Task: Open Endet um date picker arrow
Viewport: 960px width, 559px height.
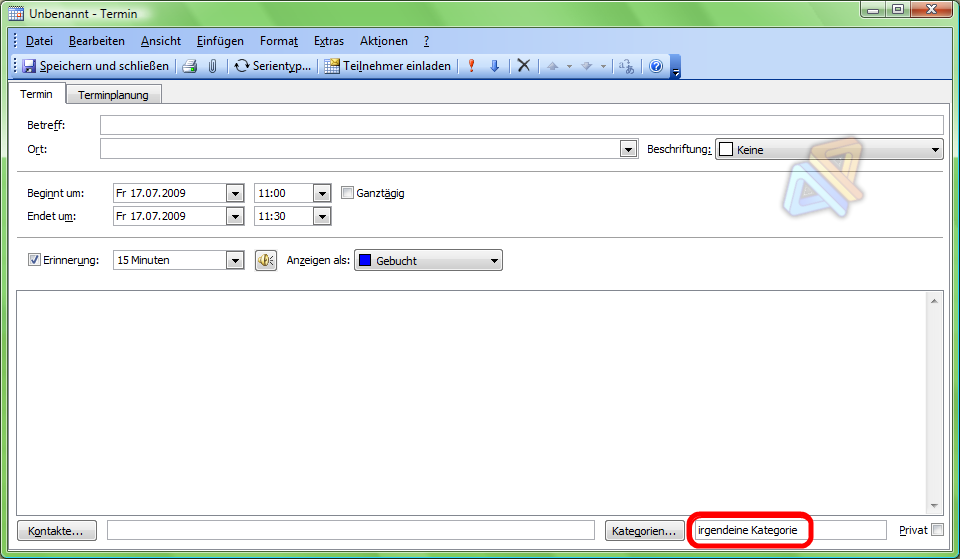Action: click(x=234, y=216)
